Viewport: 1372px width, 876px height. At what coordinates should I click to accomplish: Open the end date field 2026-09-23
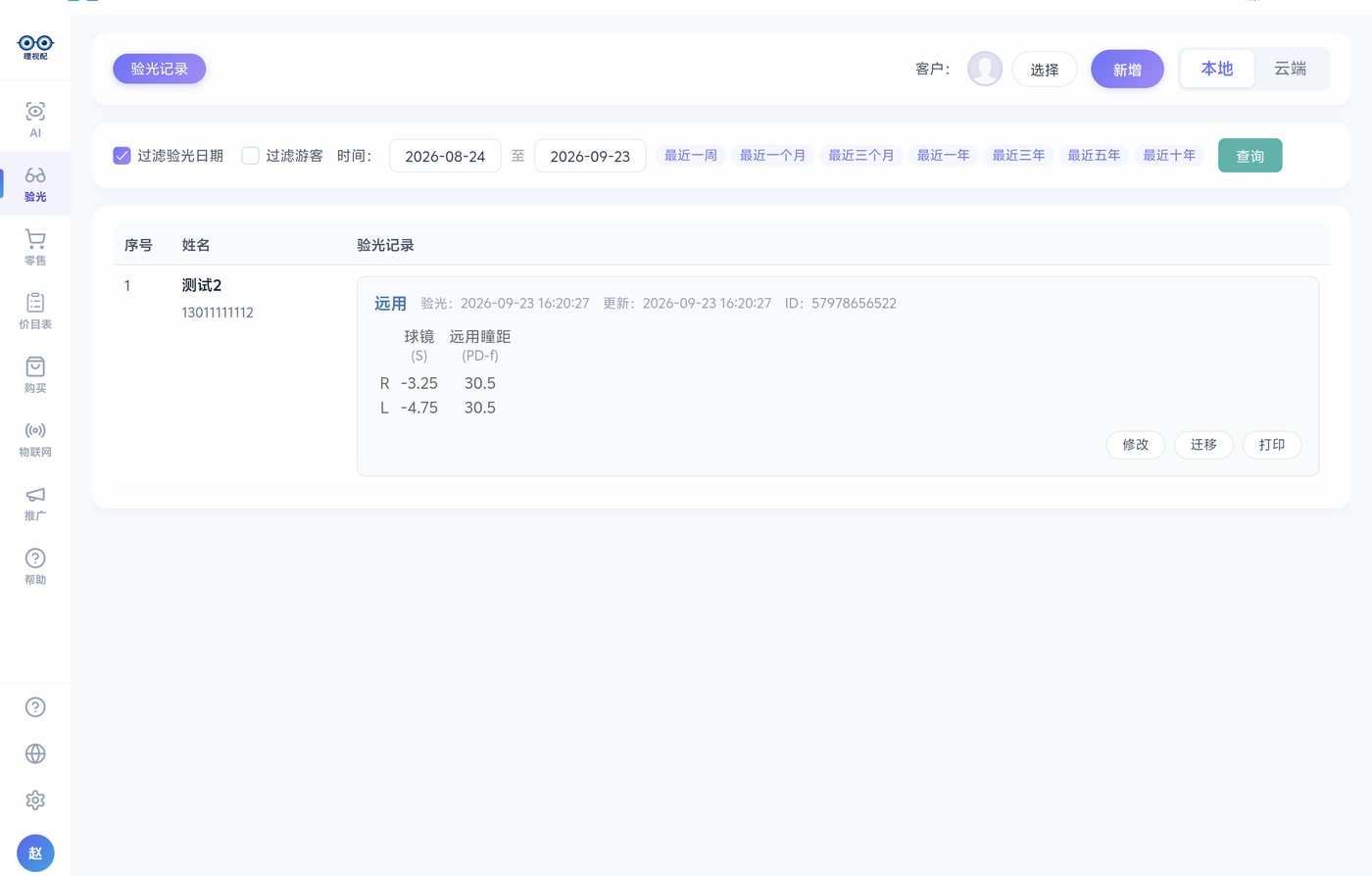(x=590, y=156)
